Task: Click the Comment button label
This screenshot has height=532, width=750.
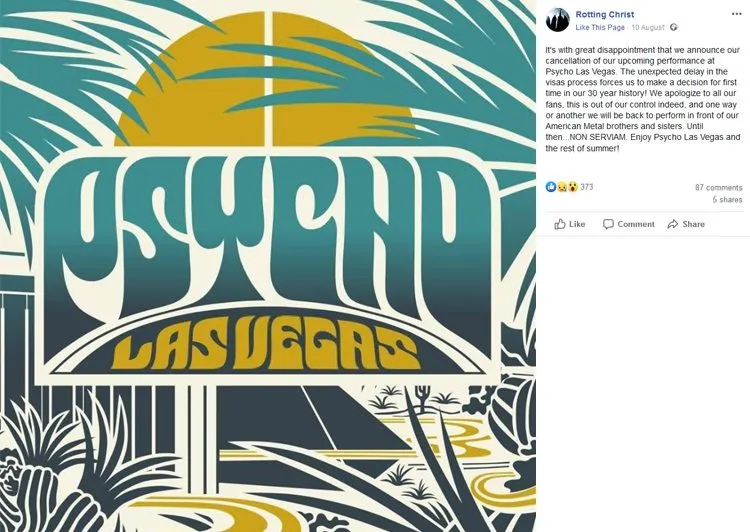Action: click(636, 224)
